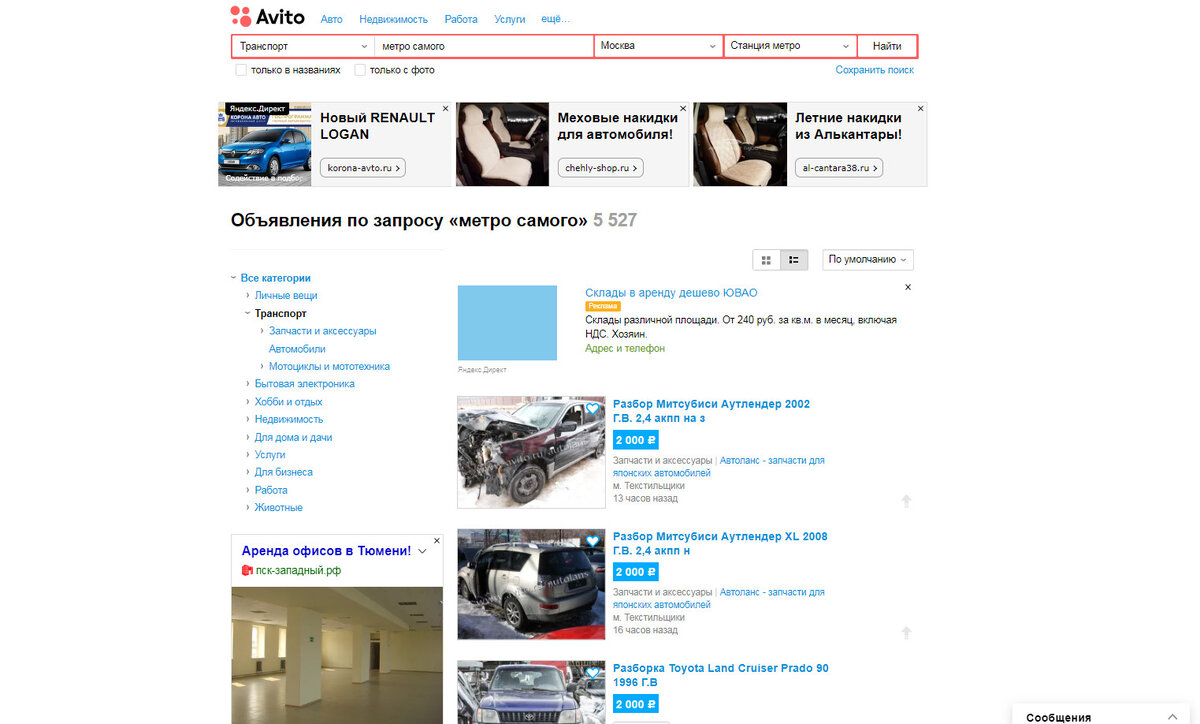Select Для дома и дачи category
1200x724 pixels.
pos(293,437)
